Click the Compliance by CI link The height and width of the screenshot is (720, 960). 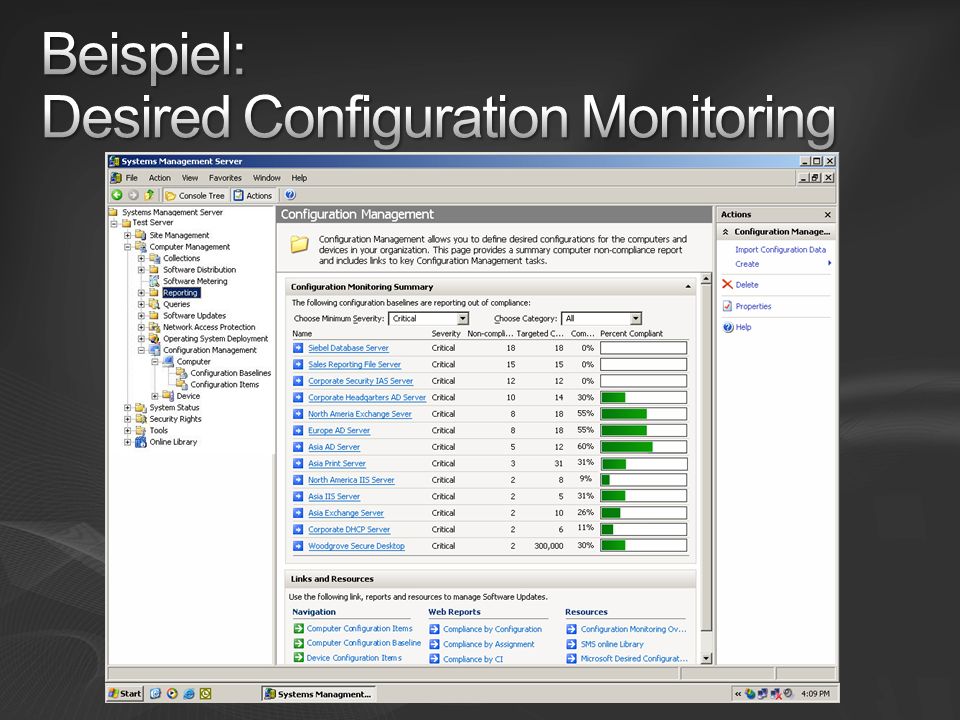[473, 659]
